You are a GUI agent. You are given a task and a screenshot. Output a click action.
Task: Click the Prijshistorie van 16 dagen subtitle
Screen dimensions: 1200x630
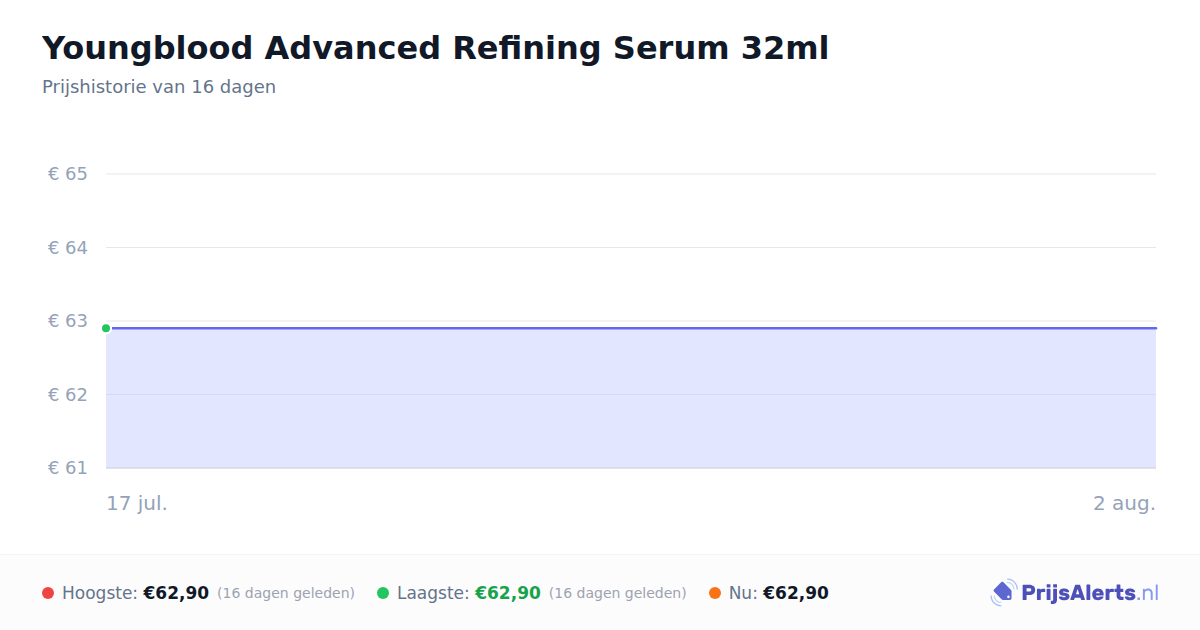pos(159,87)
